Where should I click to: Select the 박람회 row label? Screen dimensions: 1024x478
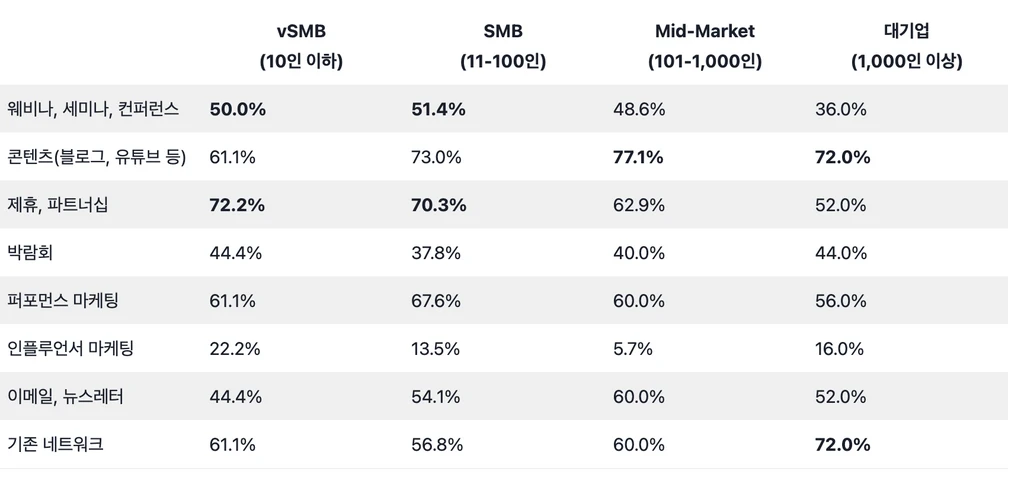[30, 253]
